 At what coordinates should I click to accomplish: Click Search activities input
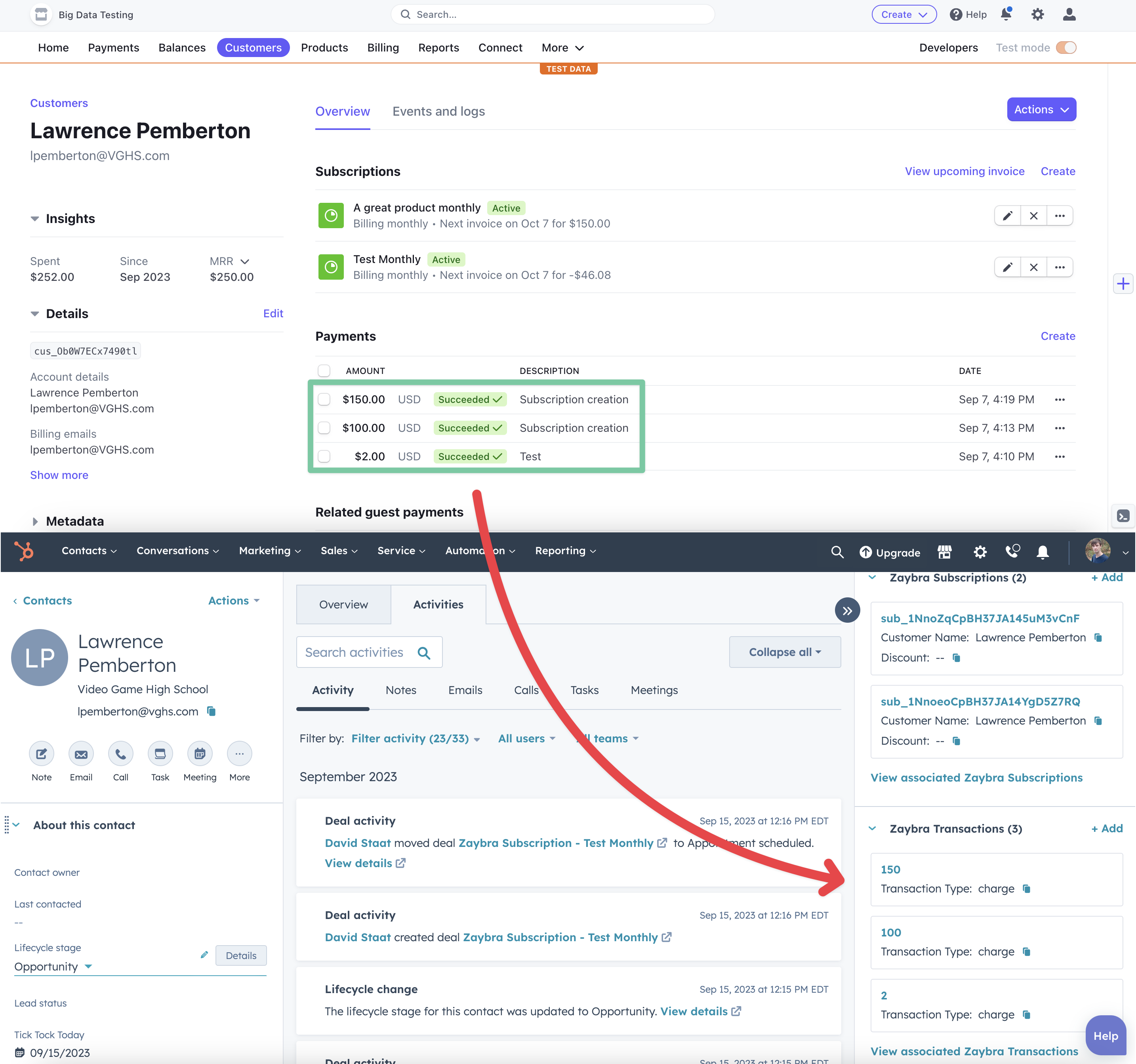[369, 652]
